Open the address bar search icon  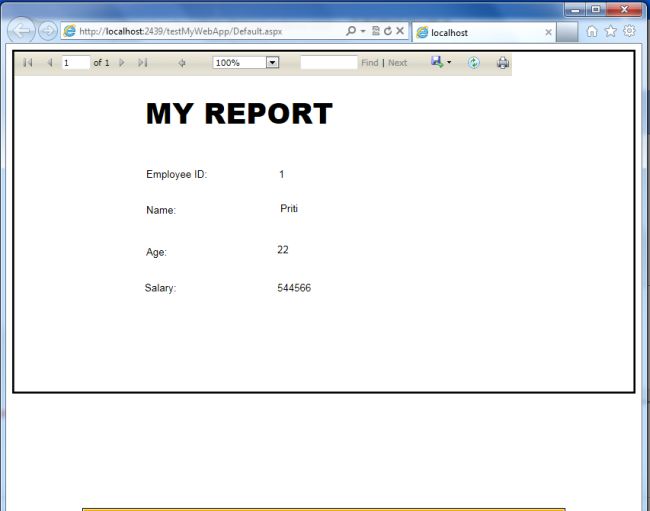point(351,31)
